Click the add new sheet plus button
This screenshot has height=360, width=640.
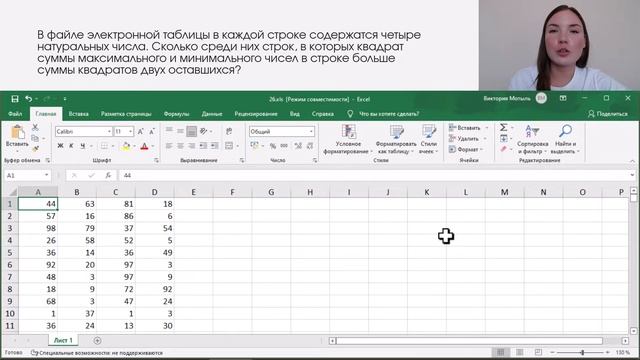tap(97, 340)
